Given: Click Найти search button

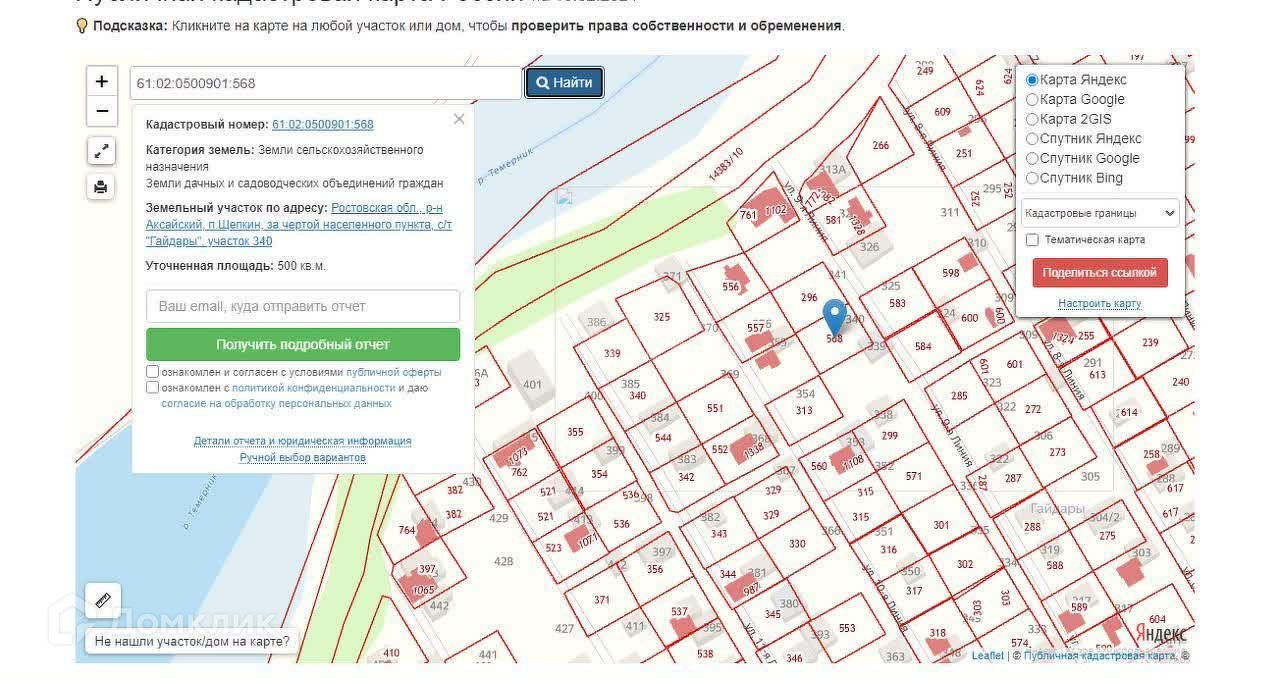Looking at the screenshot, I should pyautogui.click(x=564, y=83).
